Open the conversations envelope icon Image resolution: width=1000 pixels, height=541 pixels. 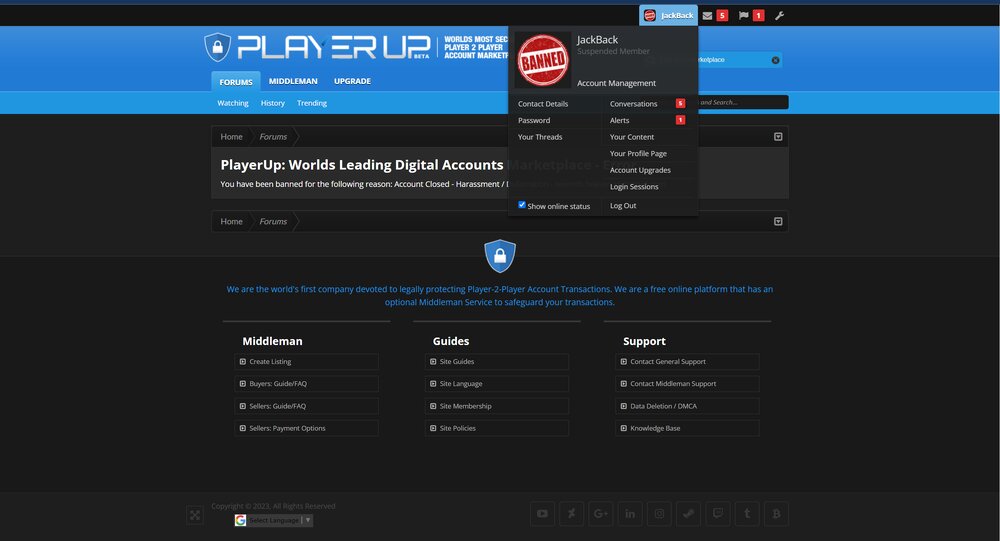click(x=707, y=15)
